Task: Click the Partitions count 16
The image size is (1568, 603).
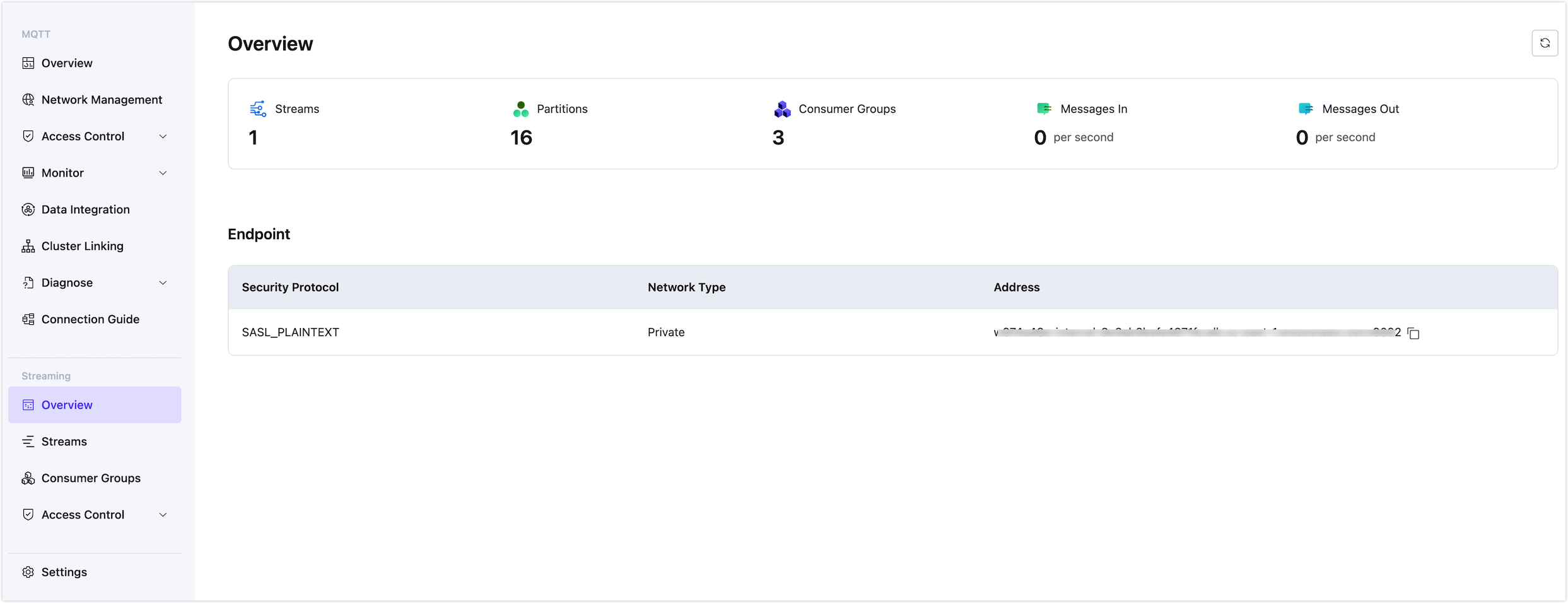Action: coord(521,138)
